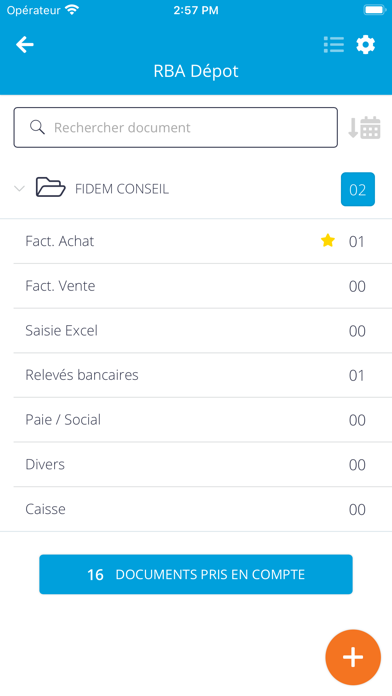This screenshot has height=696, width=392.
Task: Toggle the yellow favorite star on Fact. Achat
Action: [x=328, y=241]
